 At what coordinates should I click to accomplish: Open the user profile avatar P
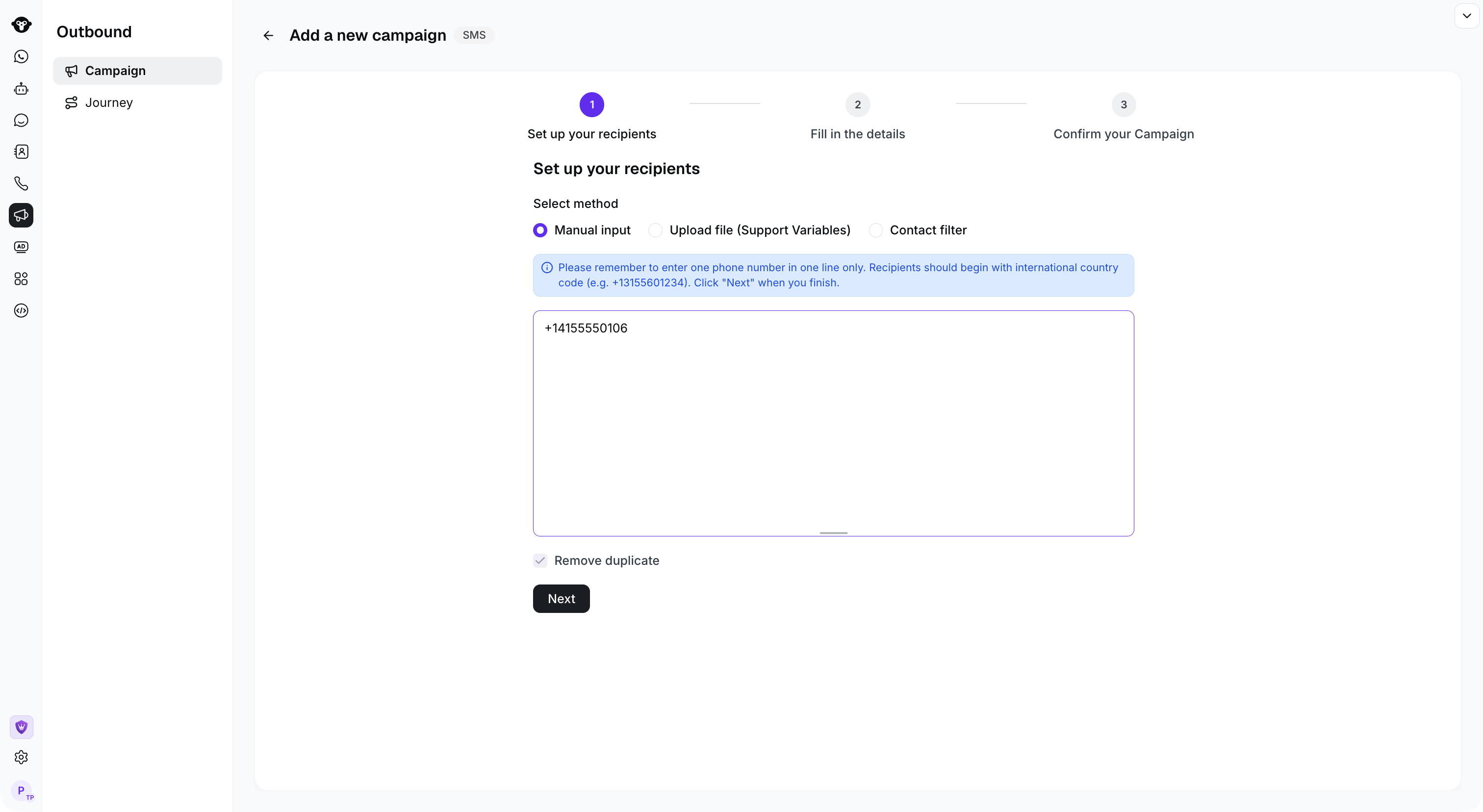tap(21, 791)
